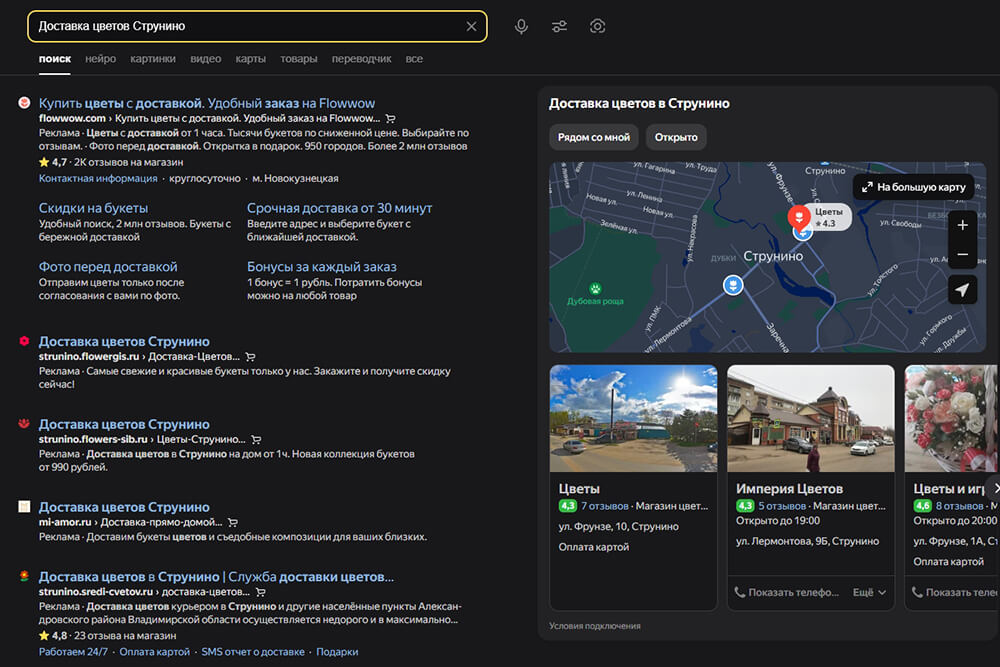1000x667 pixels.
Task: Open the 'Бонусы за каждый заказ' sitelink
Action: (x=321, y=267)
